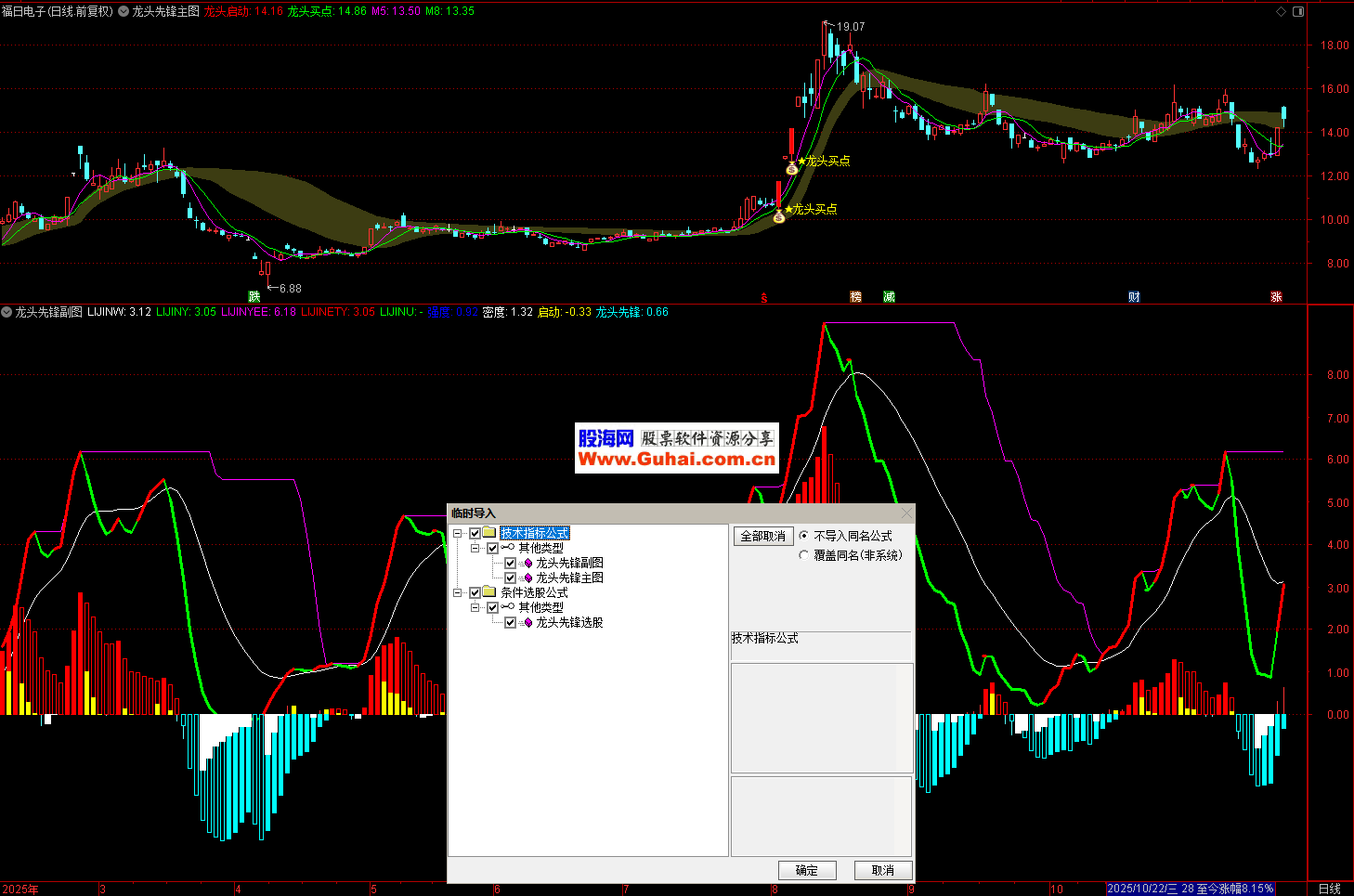Close the 临时导入 dialog
The width and height of the screenshot is (1354, 896).
[906, 513]
